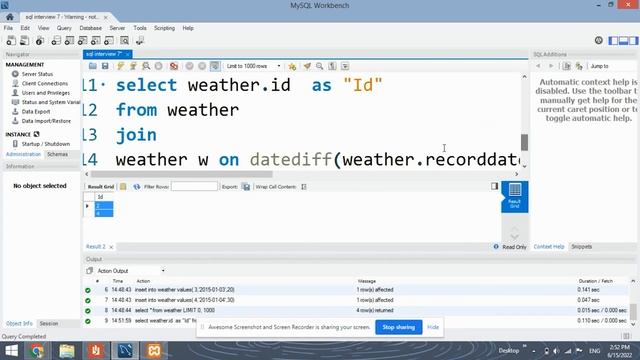Click the Rollback transaction icon

(202, 66)
